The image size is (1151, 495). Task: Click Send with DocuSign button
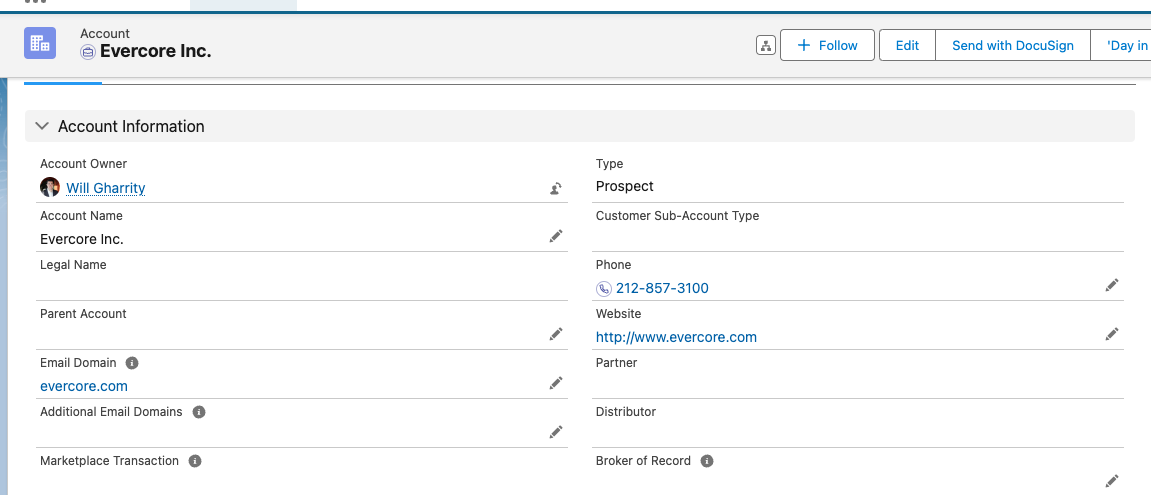tap(1013, 46)
